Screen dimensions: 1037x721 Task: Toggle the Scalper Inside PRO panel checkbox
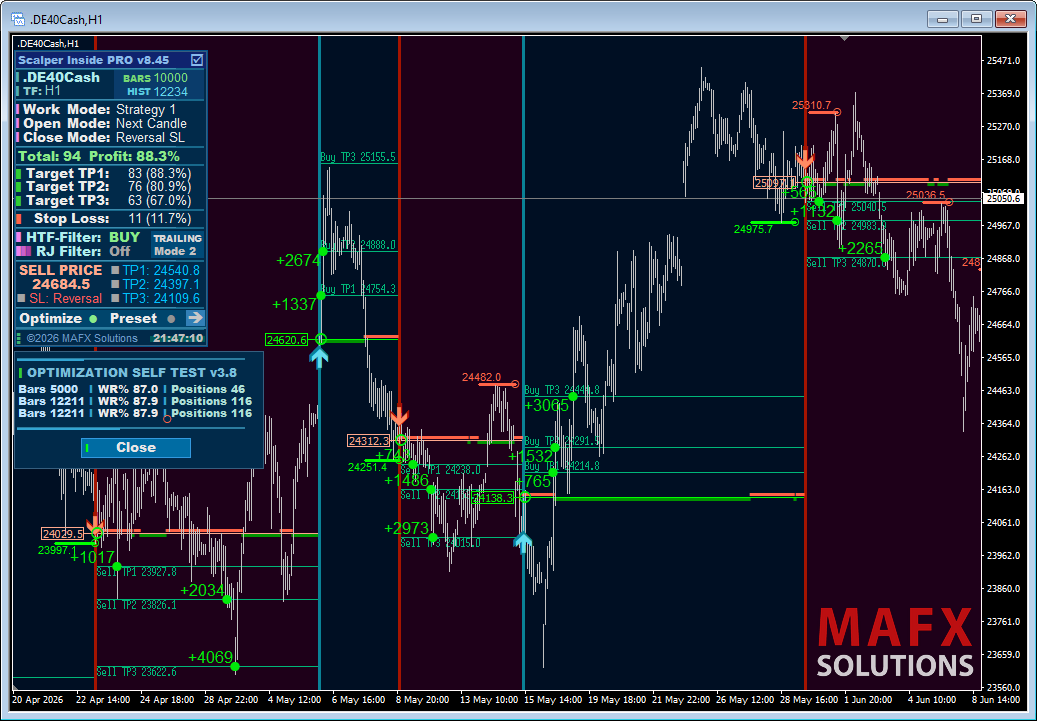click(x=197, y=60)
